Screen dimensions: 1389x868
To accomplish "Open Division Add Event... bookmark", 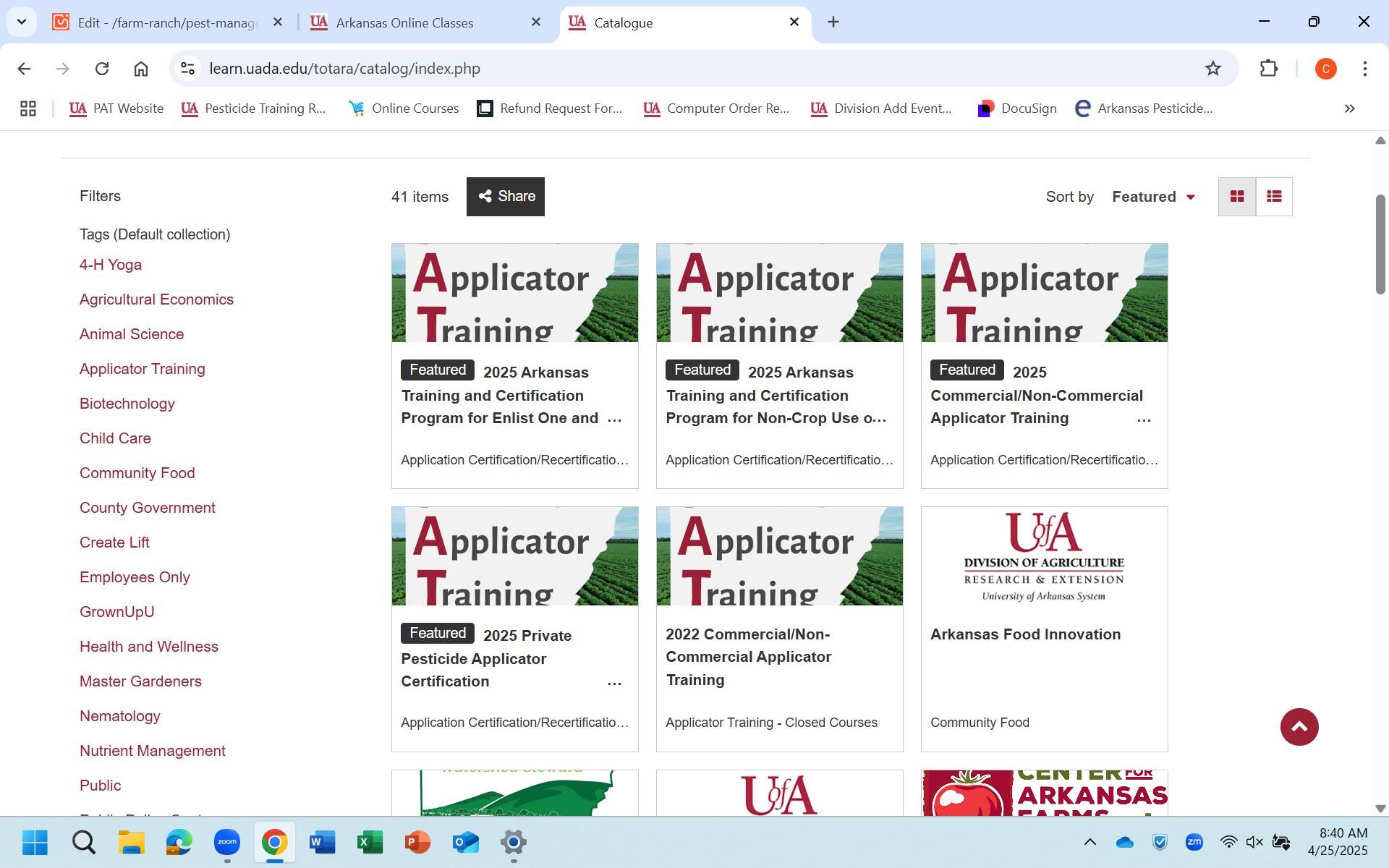I will click(x=881, y=109).
